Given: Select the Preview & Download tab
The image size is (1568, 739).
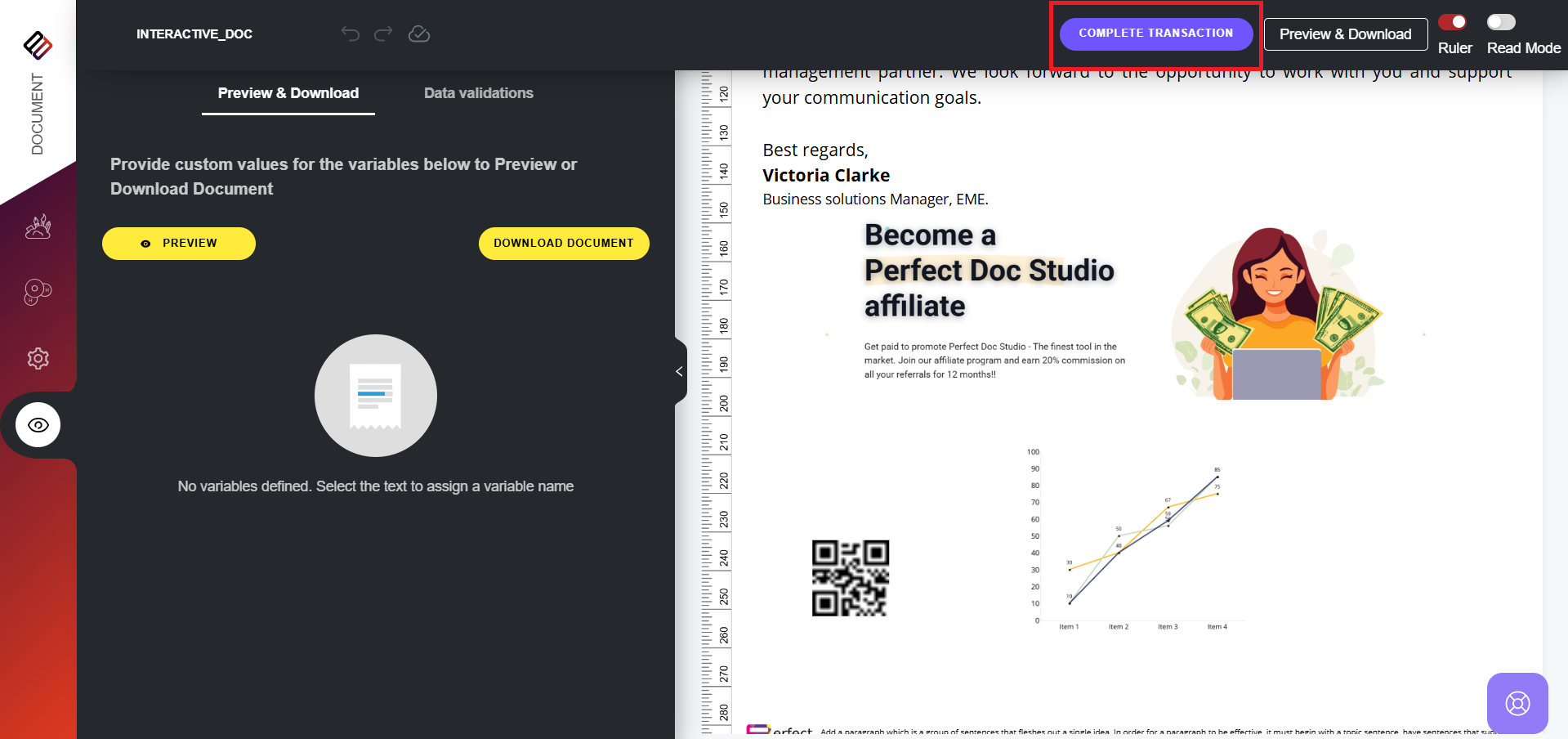Looking at the screenshot, I should pyautogui.click(x=288, y=93).
